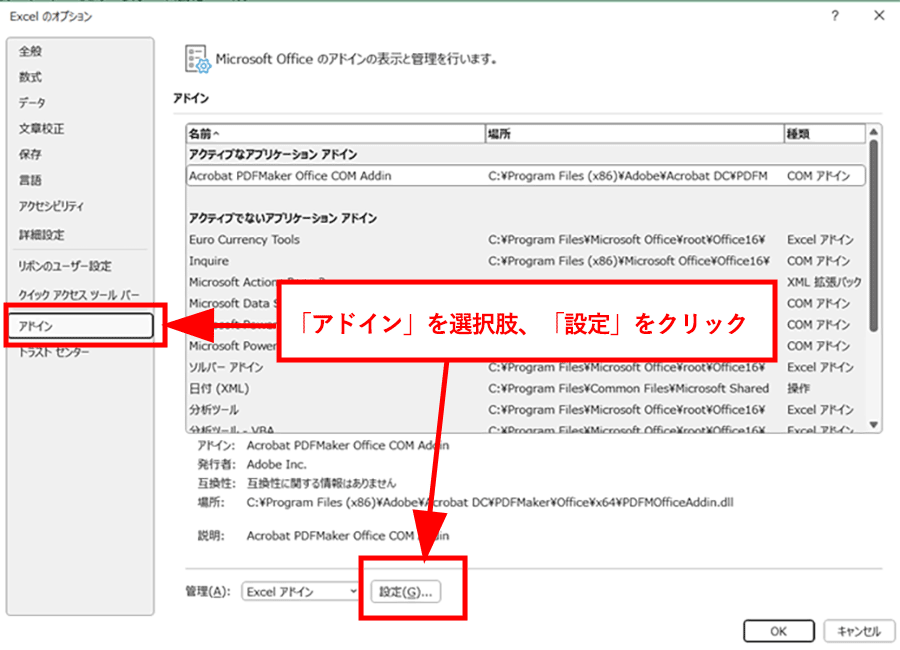Click the キャンセル button
Image resolution: width=900 pixels, height=650 pixels.
(859, 631)
